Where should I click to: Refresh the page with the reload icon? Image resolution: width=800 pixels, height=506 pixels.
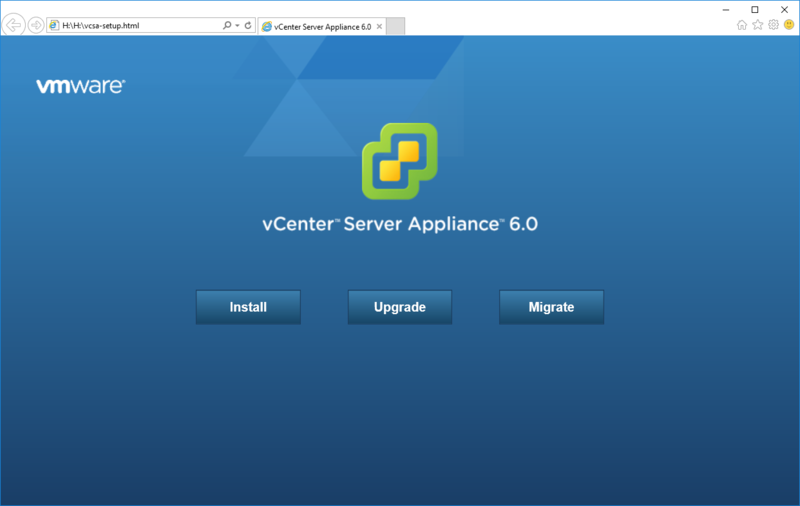pos(248,25)
